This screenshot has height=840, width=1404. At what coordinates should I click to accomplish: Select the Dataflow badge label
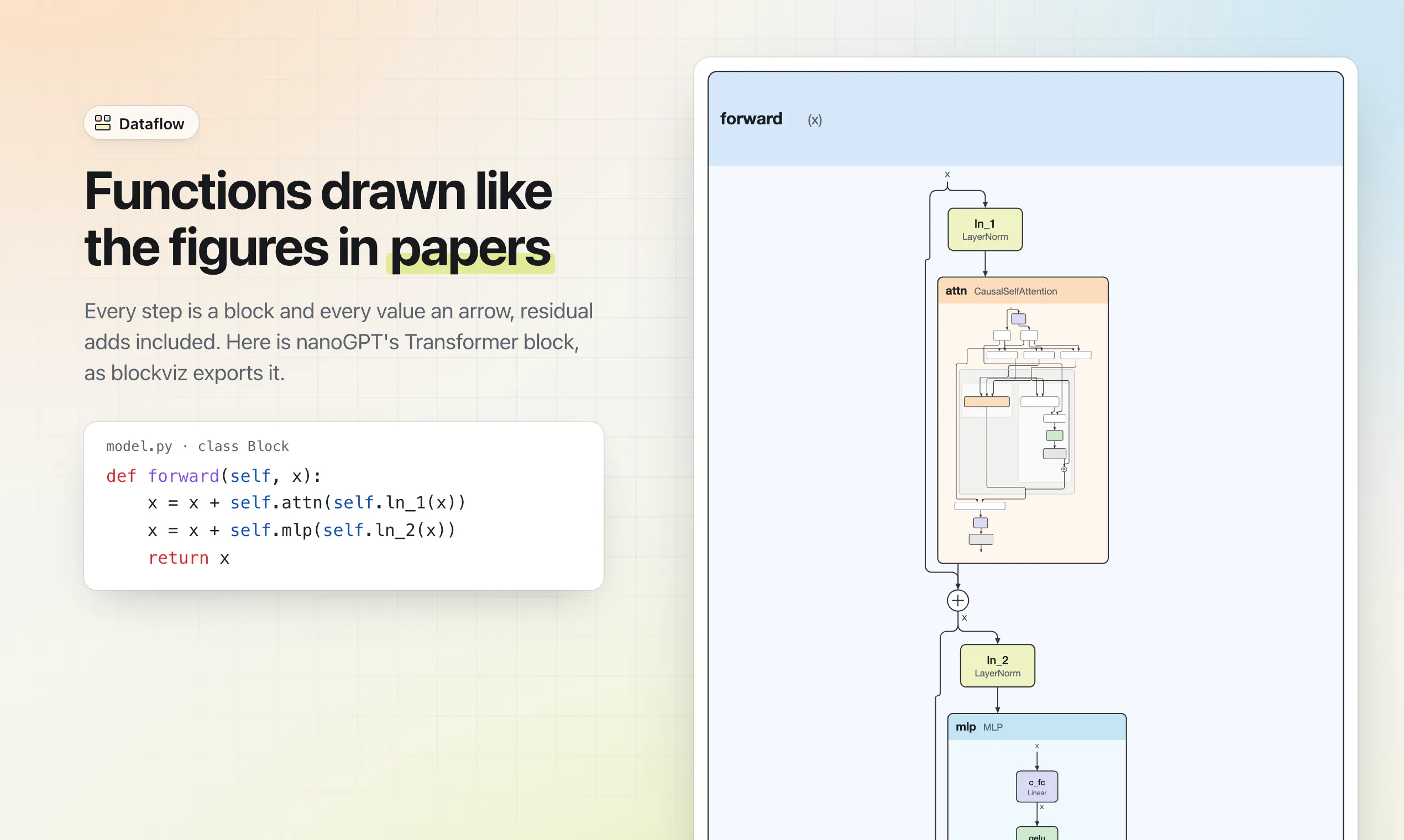click(x=151, y=123)
